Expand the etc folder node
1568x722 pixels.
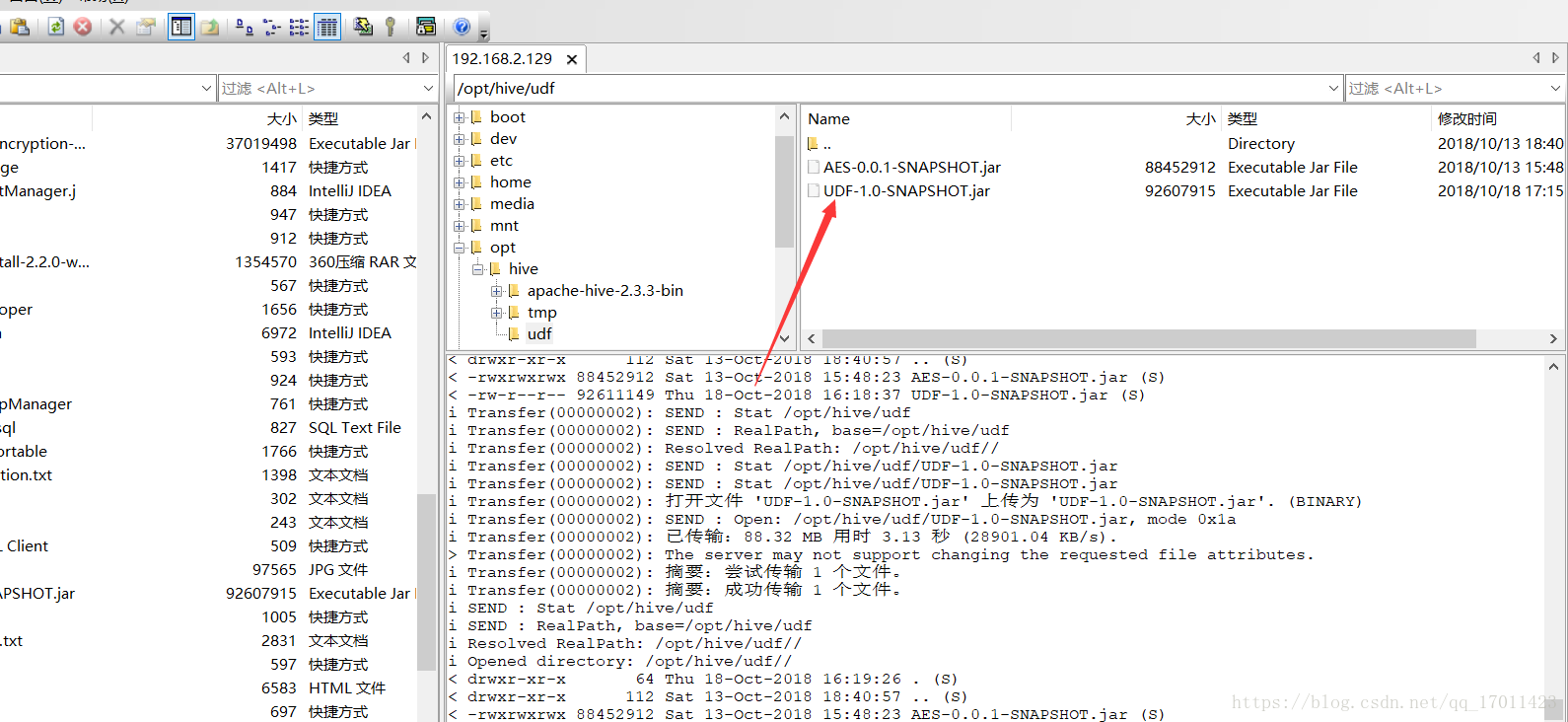[460, 161]
